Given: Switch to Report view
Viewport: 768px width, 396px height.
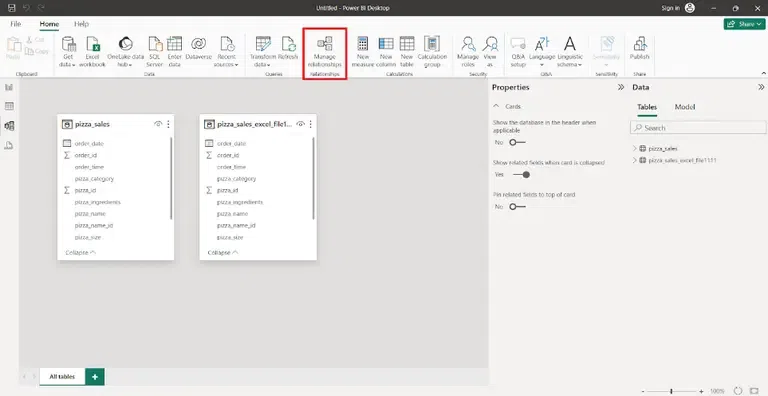Looking at the screenshot, I should [9, 87].
